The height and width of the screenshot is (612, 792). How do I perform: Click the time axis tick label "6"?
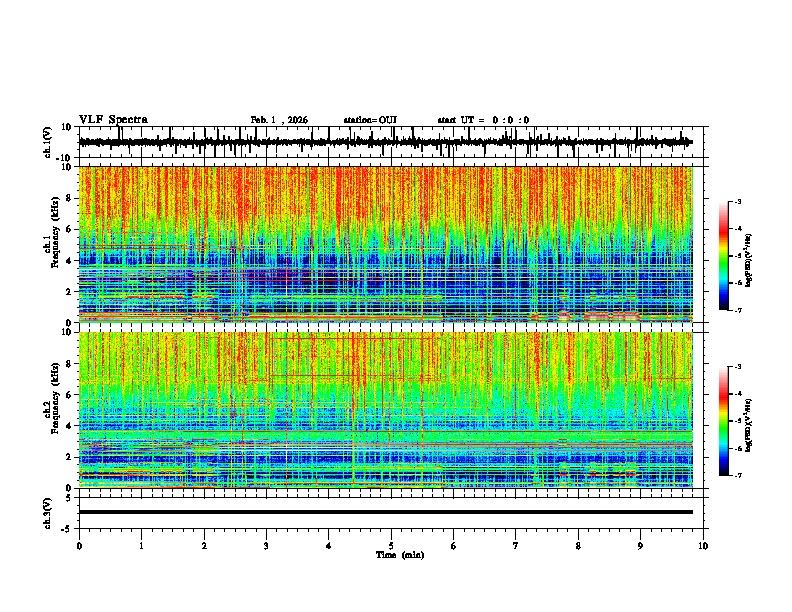(x=454, y=546)
